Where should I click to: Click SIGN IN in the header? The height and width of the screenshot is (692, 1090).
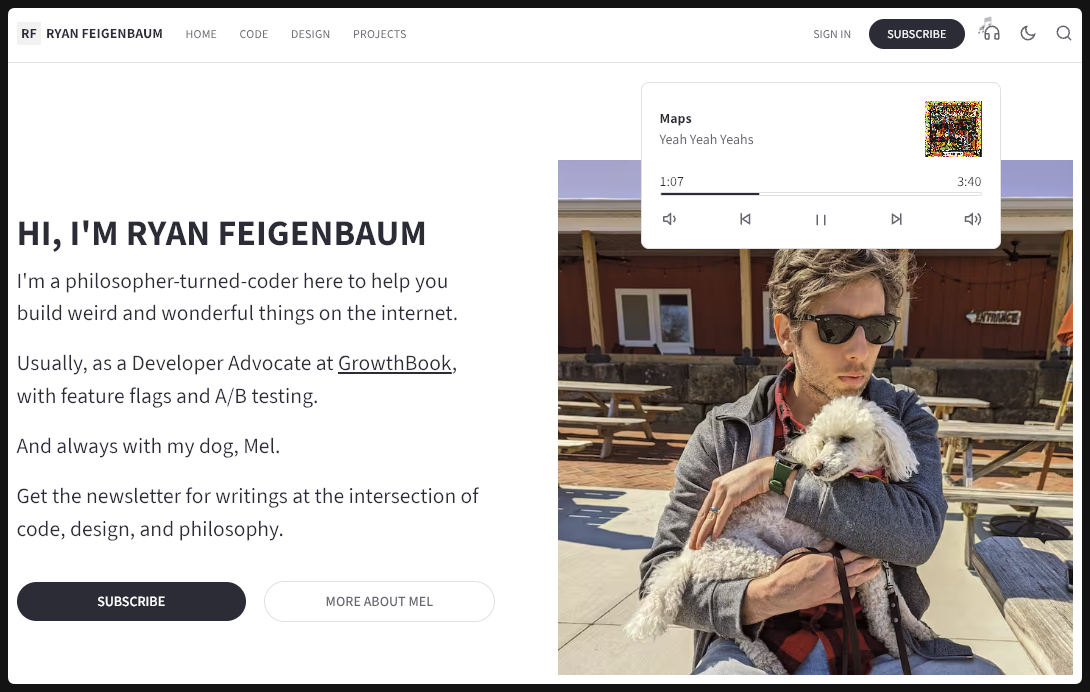pyautogui.click(x=831, y=34)
